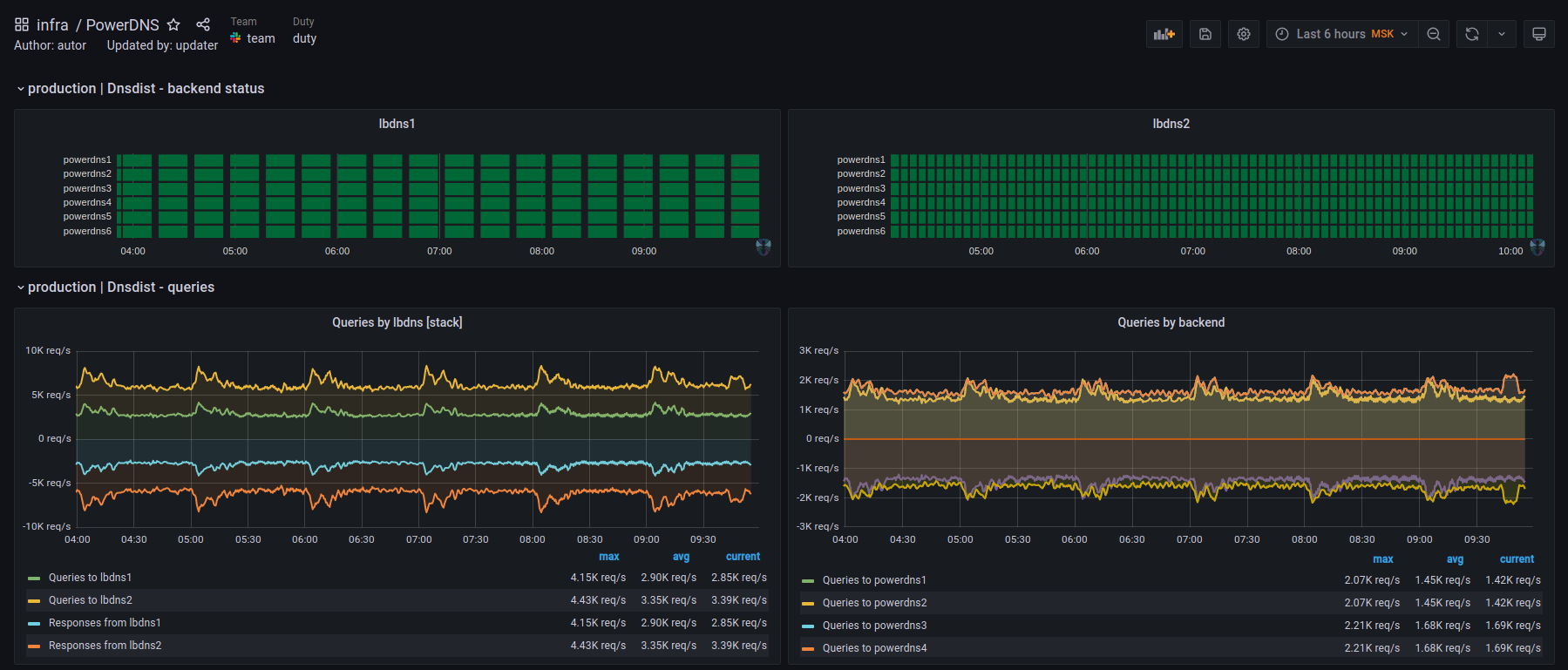Click '1.69K req/s' current of powerdns4

[x=1513, y=648]
